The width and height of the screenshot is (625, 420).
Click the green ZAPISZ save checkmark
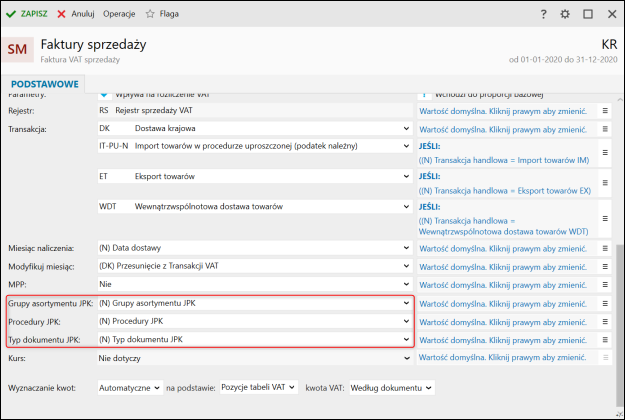(11, 15)
